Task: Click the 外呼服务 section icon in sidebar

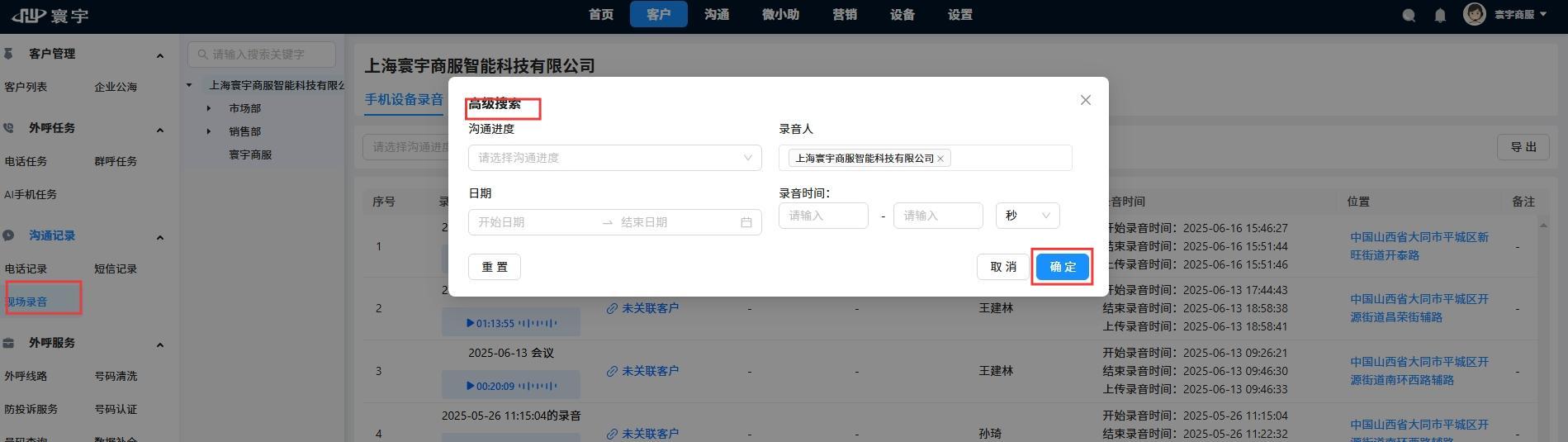Action: point(9,343)
